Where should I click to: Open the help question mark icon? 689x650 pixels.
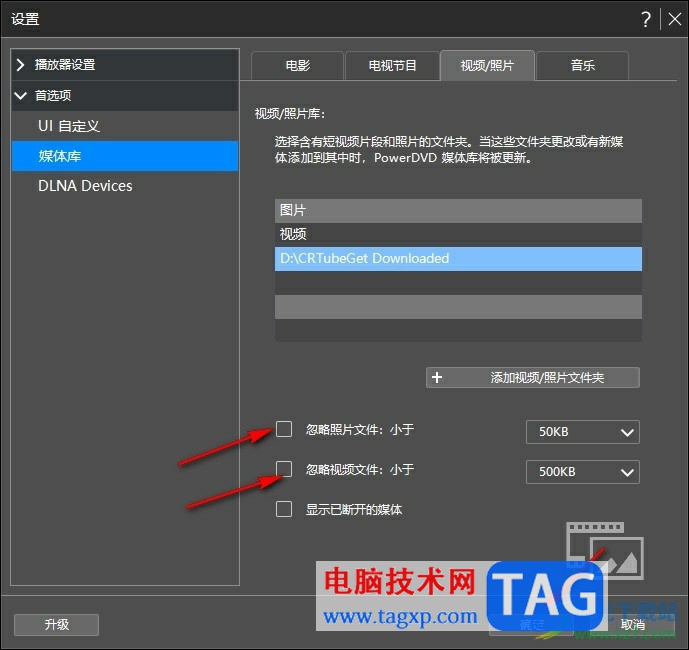click(x=645, y=19)
